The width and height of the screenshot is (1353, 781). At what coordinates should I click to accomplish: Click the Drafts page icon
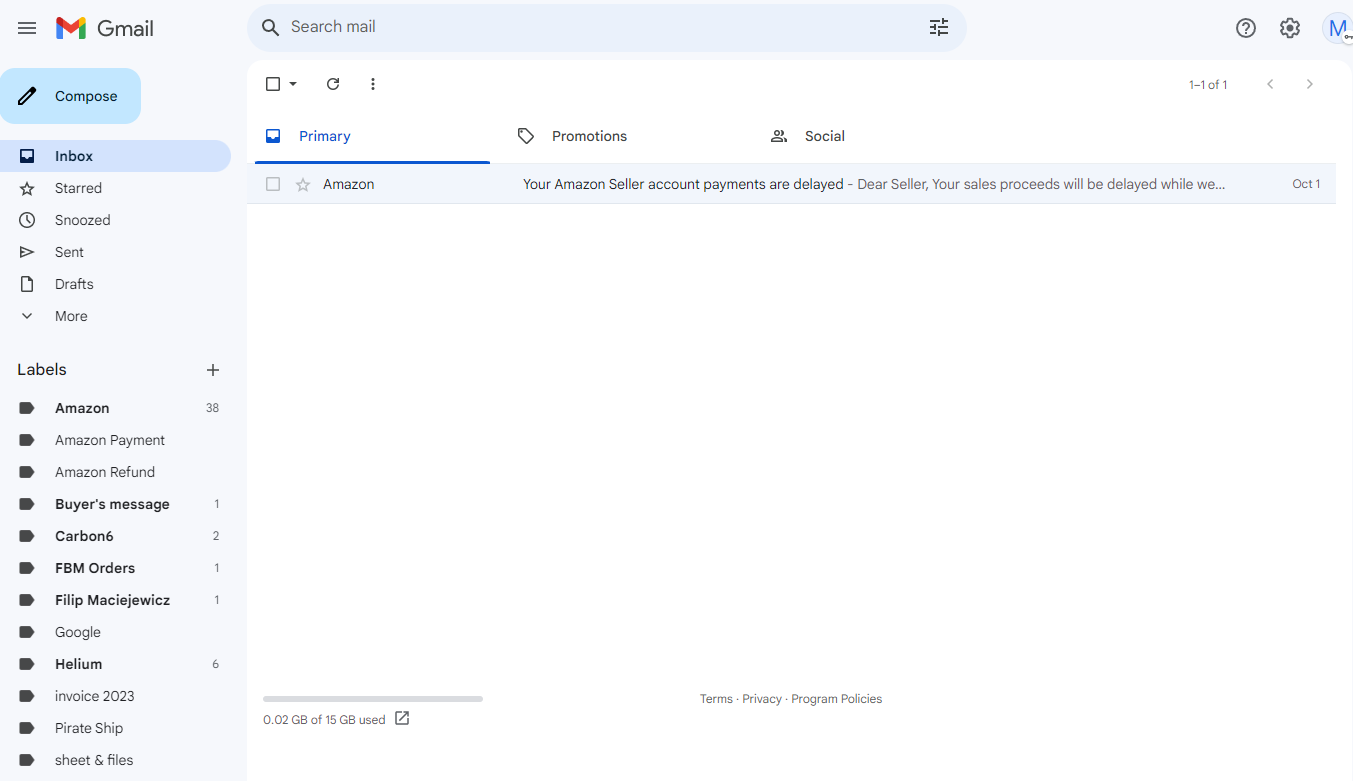(x=27, y=284)
